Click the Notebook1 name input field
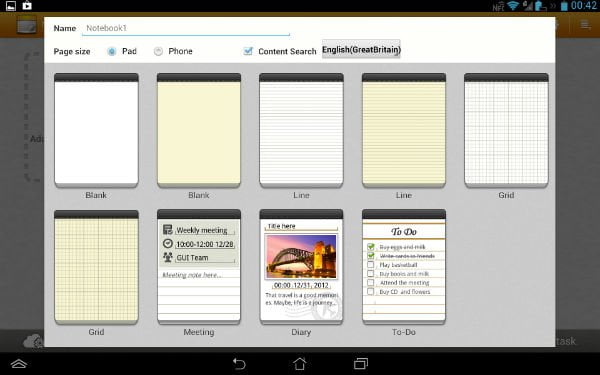Image resolution: width=600 pixels, height=375 pixels. click(186, 28)
